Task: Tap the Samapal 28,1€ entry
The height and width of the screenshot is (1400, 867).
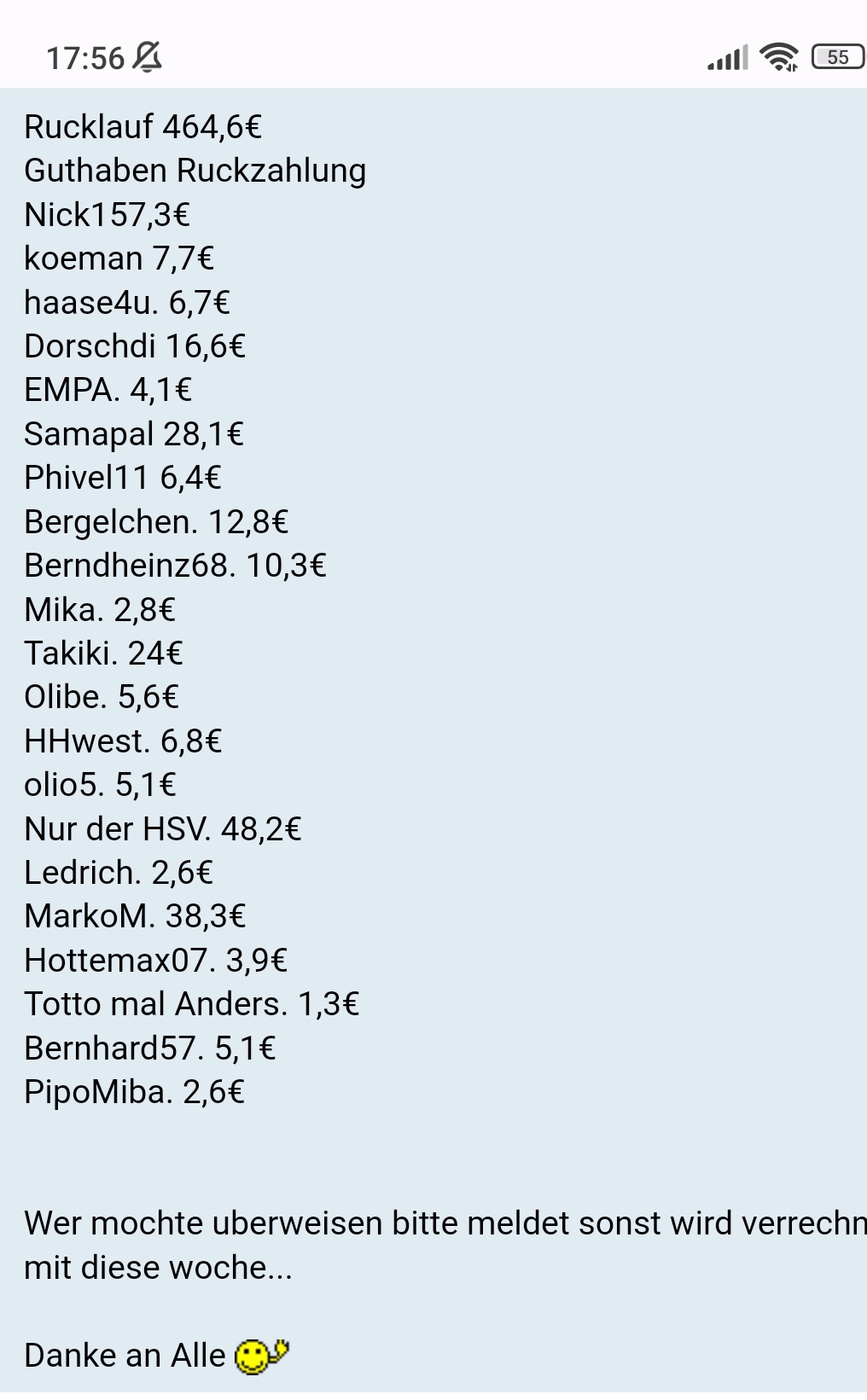Action: click(134, 434)
